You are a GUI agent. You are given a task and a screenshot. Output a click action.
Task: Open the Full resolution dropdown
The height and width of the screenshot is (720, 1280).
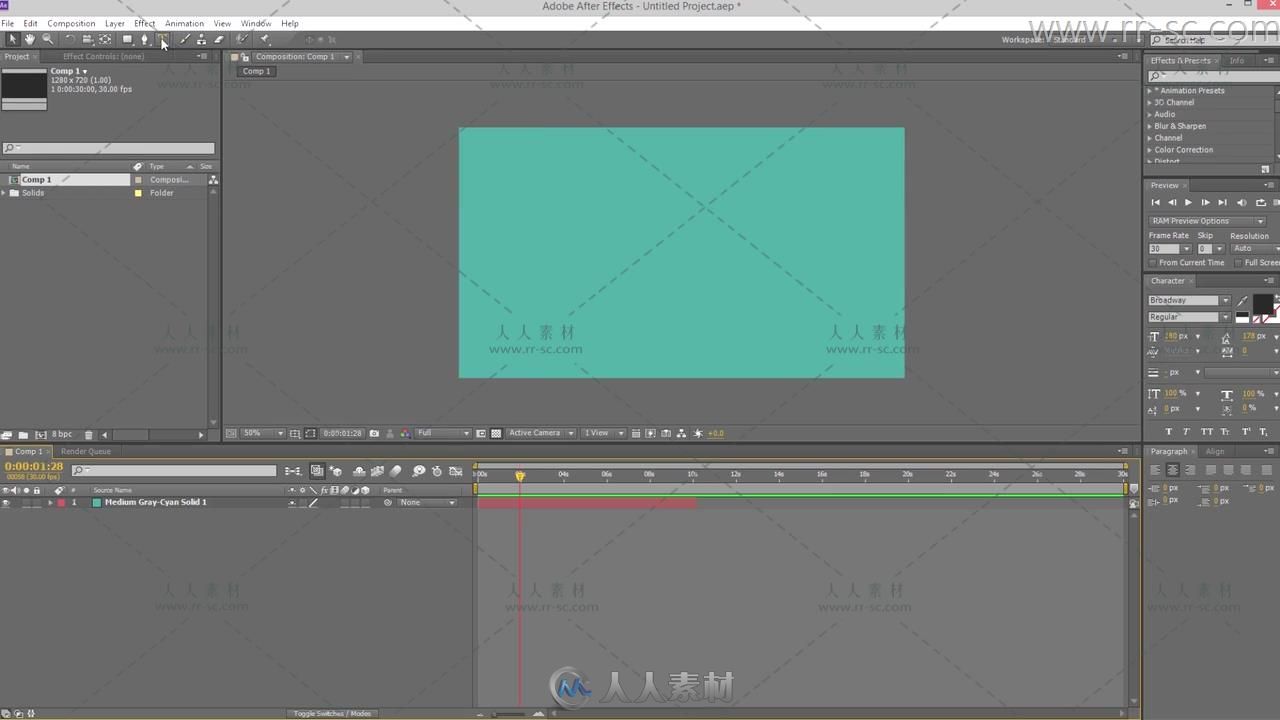click(443, 433)
